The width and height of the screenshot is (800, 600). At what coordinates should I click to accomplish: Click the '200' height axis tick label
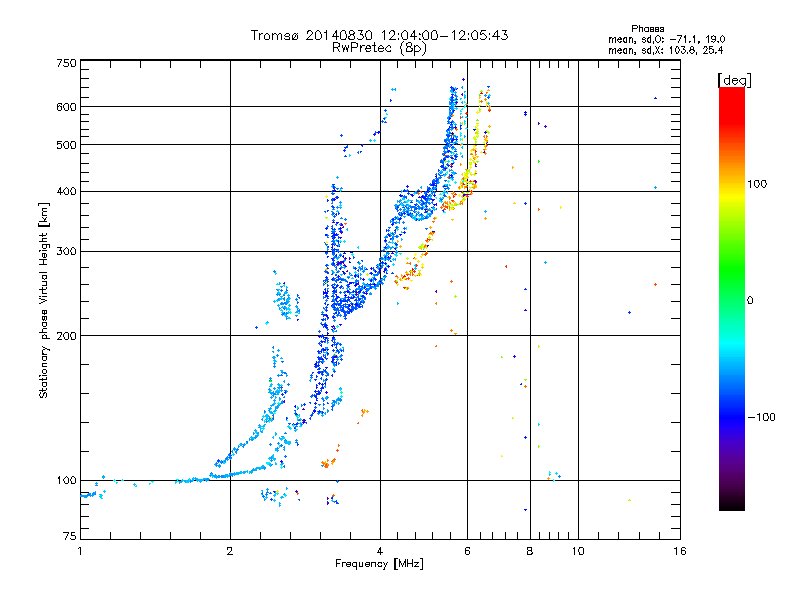pos(66,336)
